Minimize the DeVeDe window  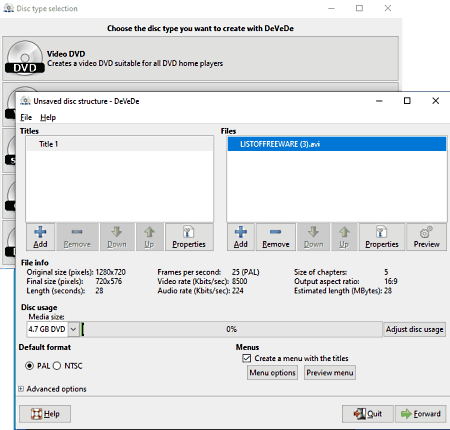(x=379, y=101)
